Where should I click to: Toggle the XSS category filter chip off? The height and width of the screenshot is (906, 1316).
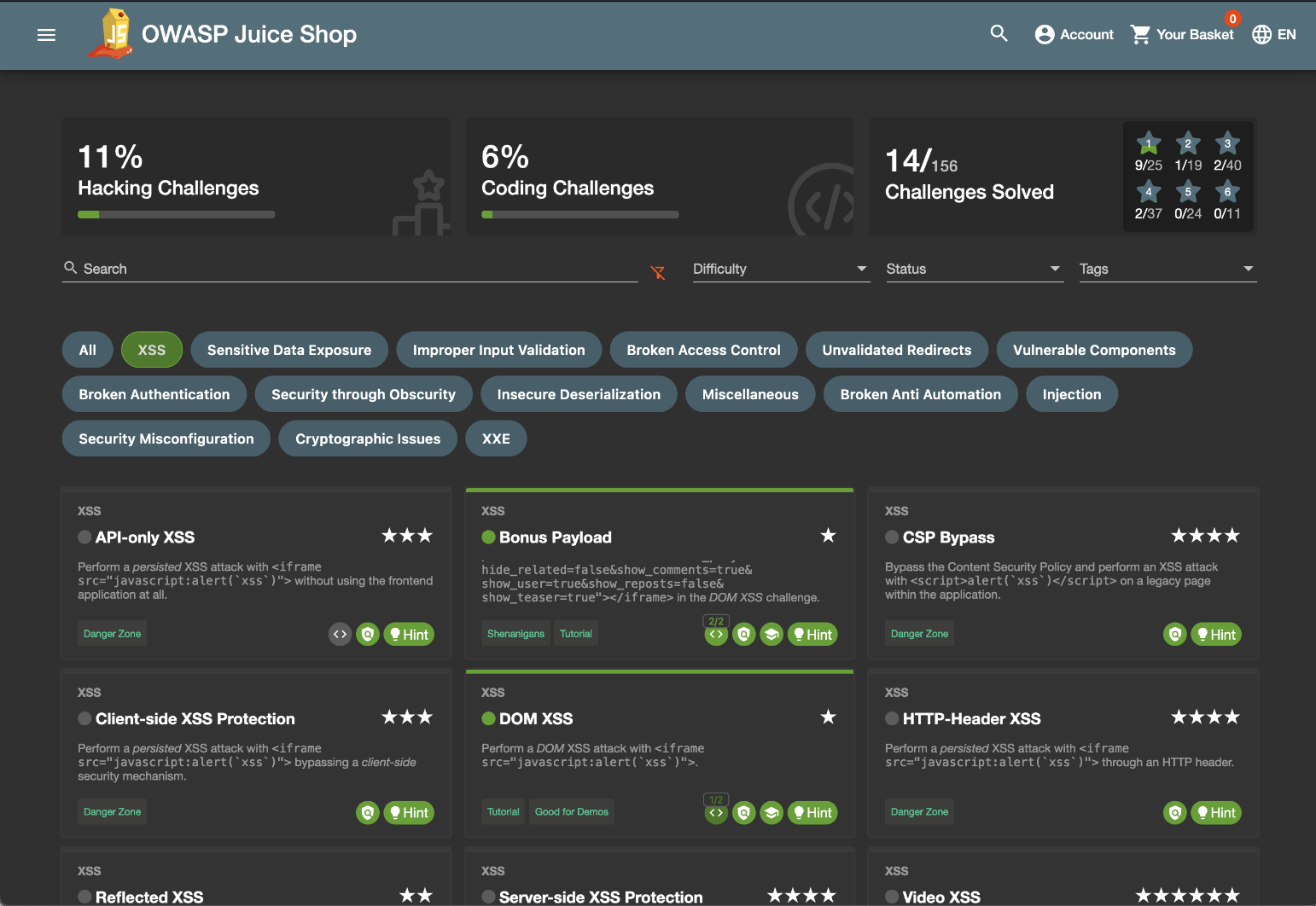tap(151, 350)
